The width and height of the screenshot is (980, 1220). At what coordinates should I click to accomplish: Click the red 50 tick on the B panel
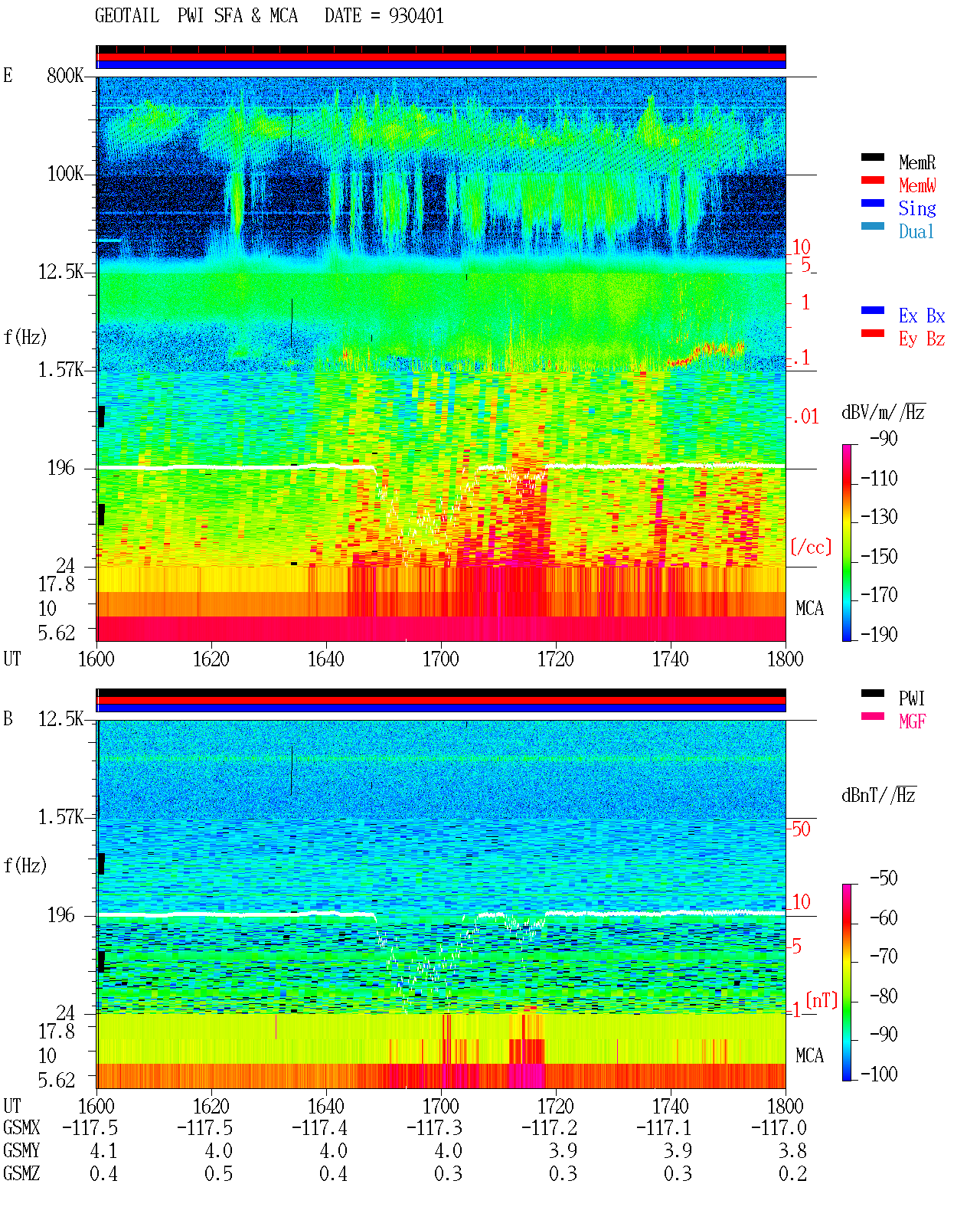click(x=801, y=829)
